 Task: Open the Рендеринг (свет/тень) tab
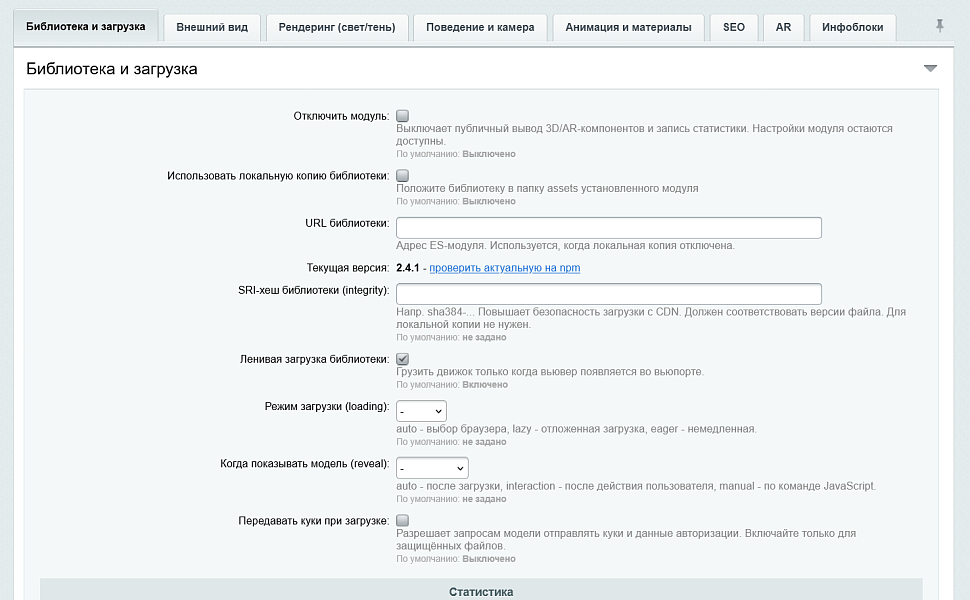click(x=337, y=27)
